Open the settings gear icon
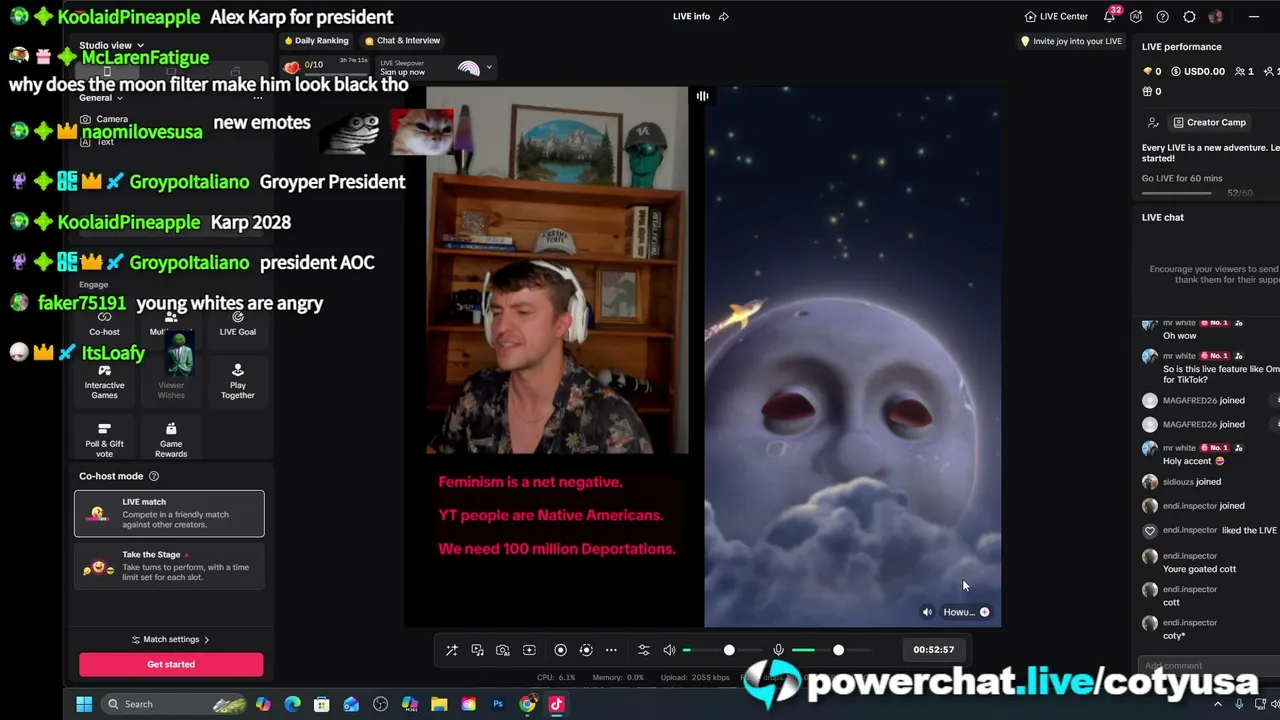1280x720 pixels. pos(1189,16)
